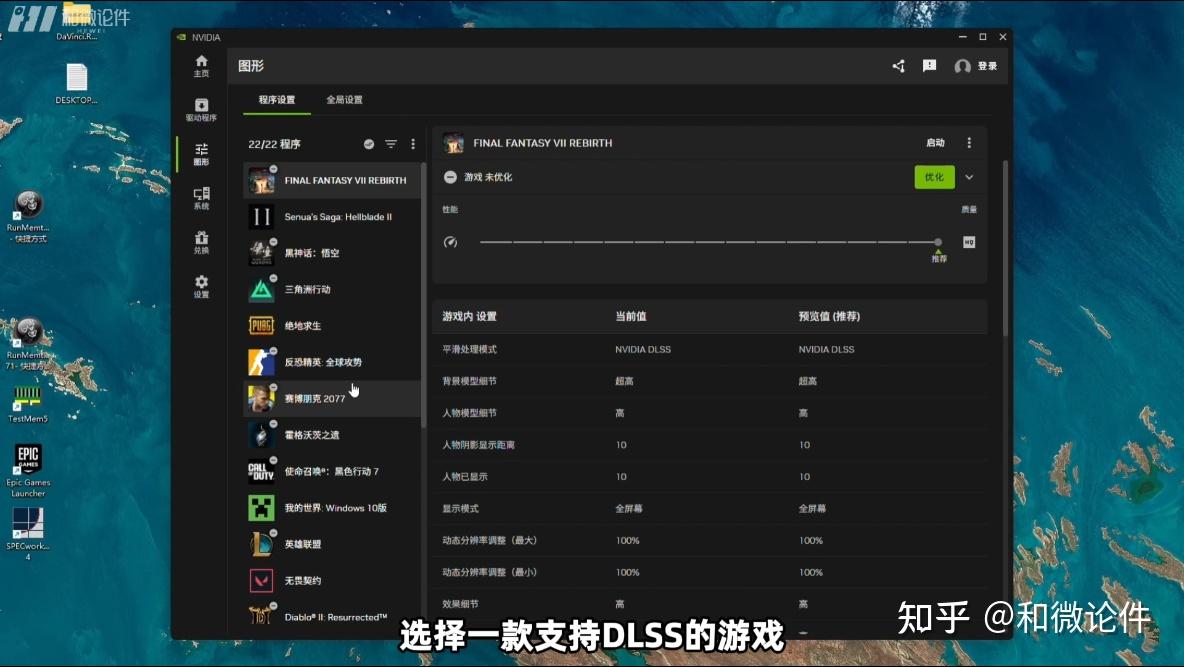
Task: Click the performance-quality slider handle
Action: (938, 242)
